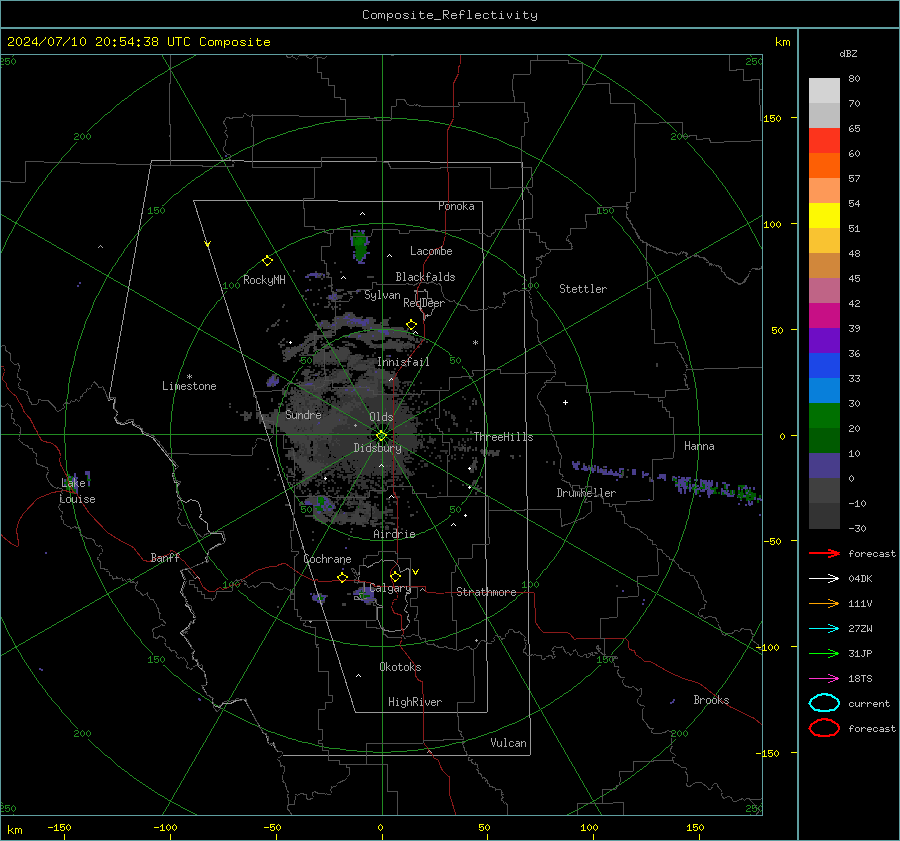This screenshot has width=900, height=841.
Task: Click the Blackfalds city label
Action: point(425,277)
